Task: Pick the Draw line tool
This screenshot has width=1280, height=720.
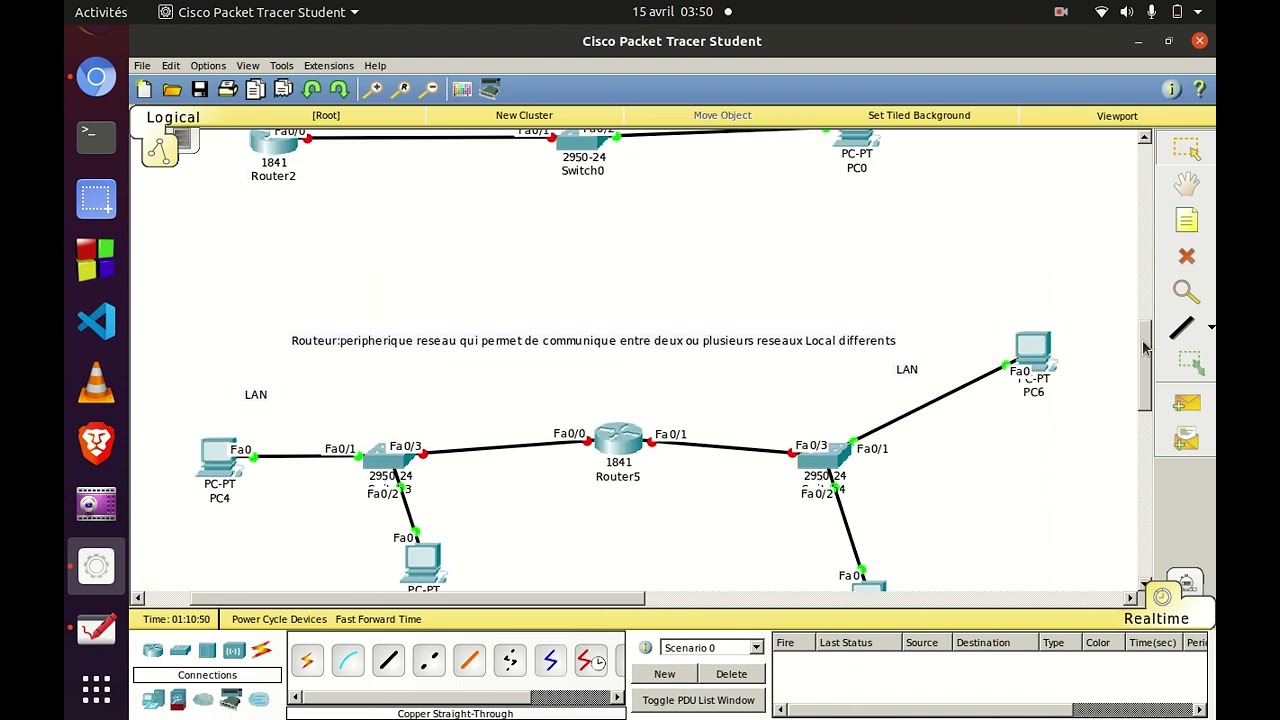Action: coord(1182,327)
